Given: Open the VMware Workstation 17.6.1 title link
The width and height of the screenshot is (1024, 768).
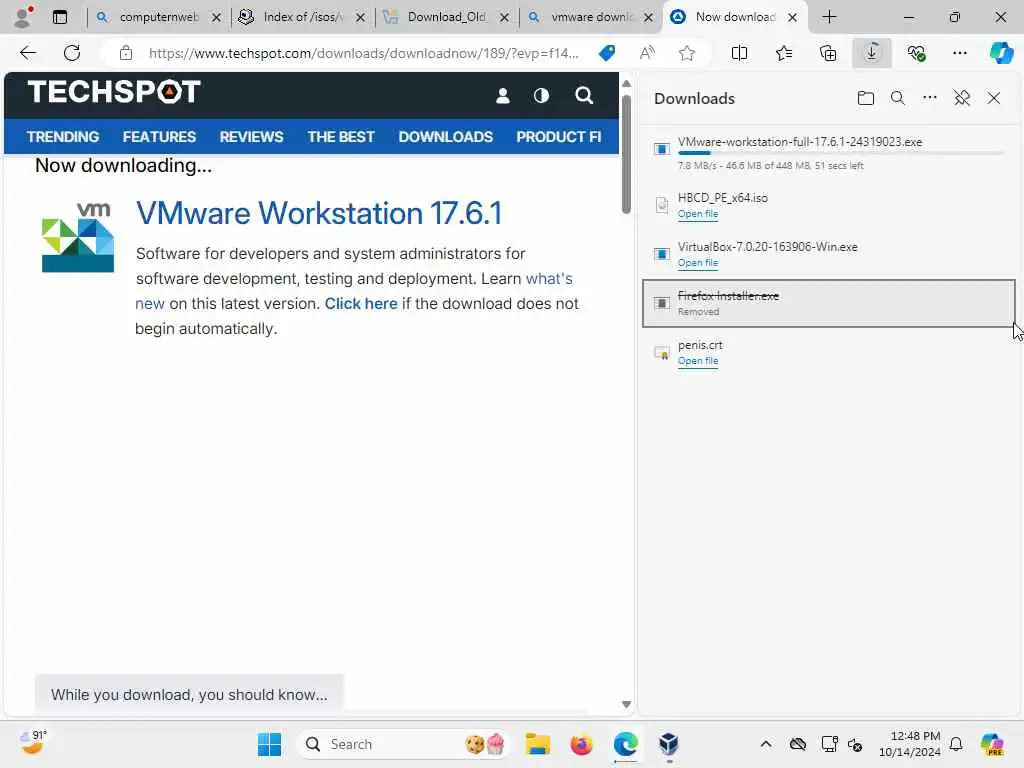Looking at the screenshot, I should pos(319,213).
